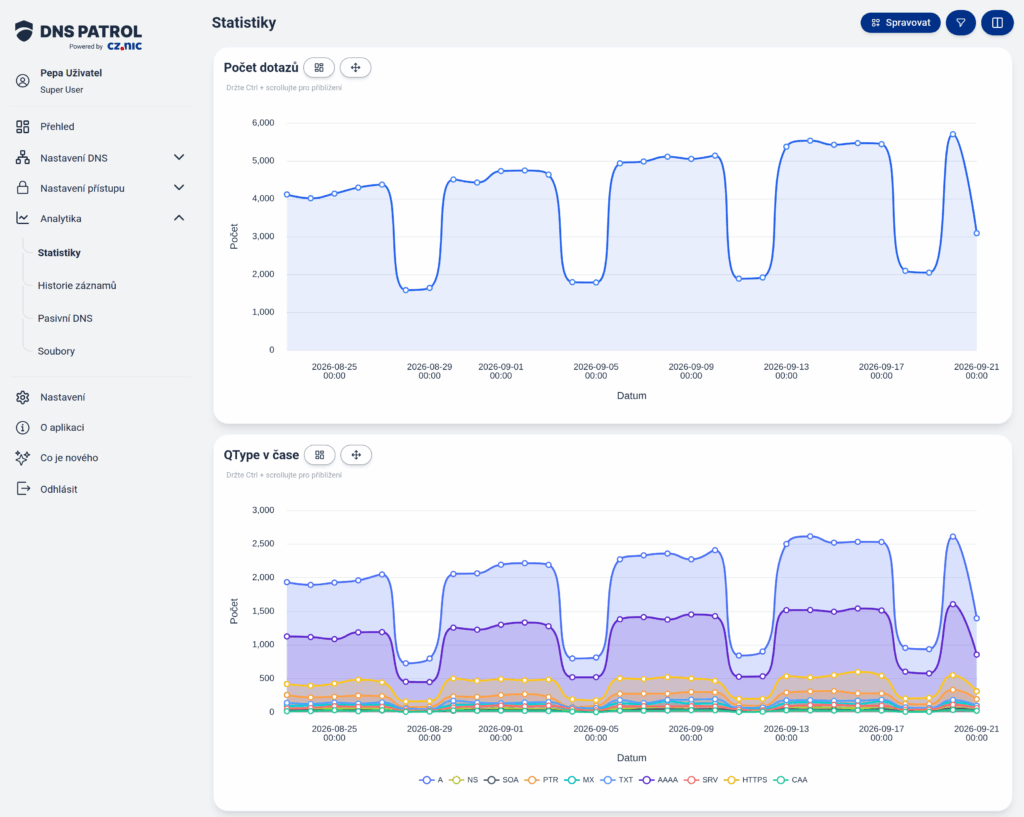Click the Nastavení gear icon
Image resolution: width=1024 pixels, height=817 pixels.
(23, 397)
